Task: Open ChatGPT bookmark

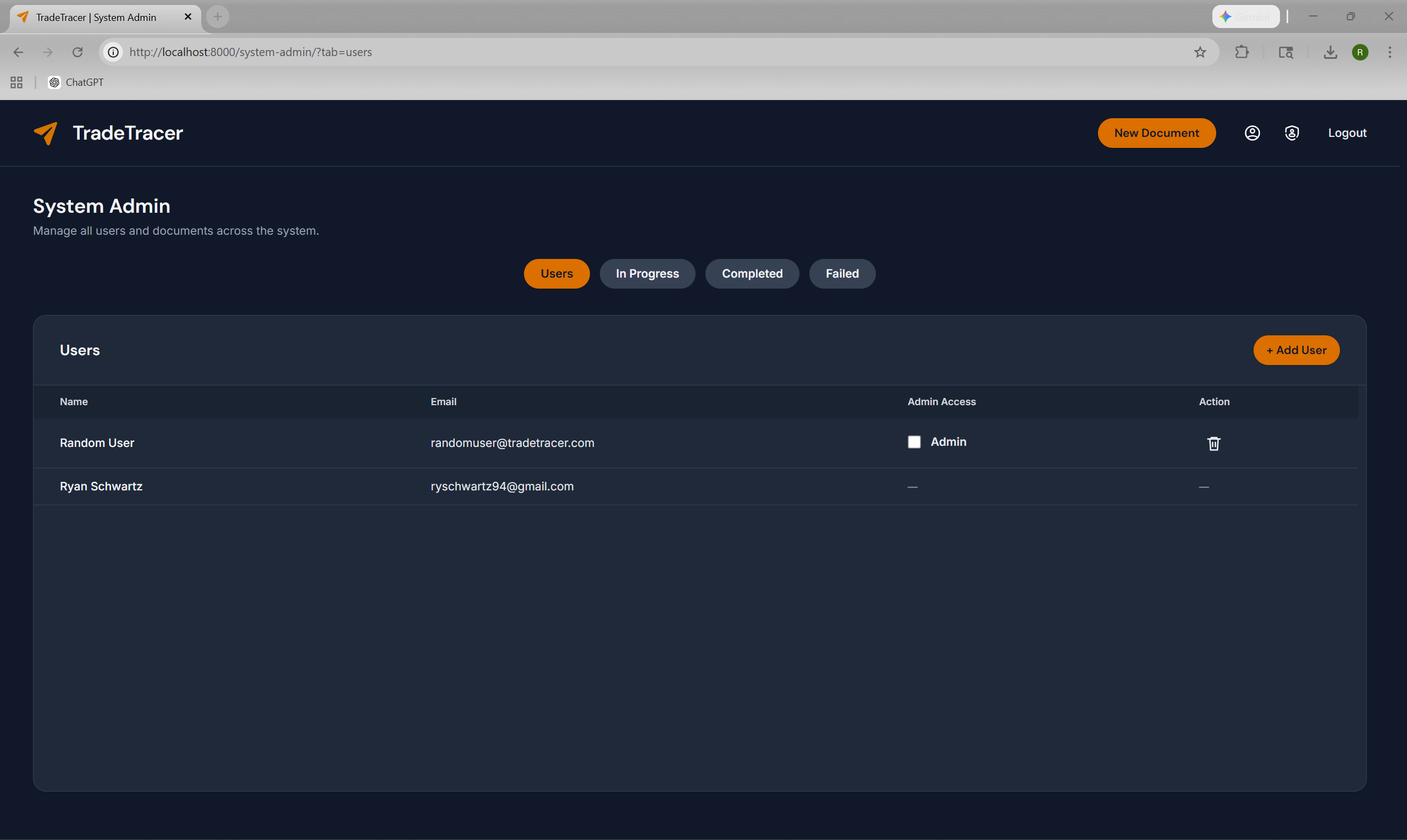Action: pos(76,82)
